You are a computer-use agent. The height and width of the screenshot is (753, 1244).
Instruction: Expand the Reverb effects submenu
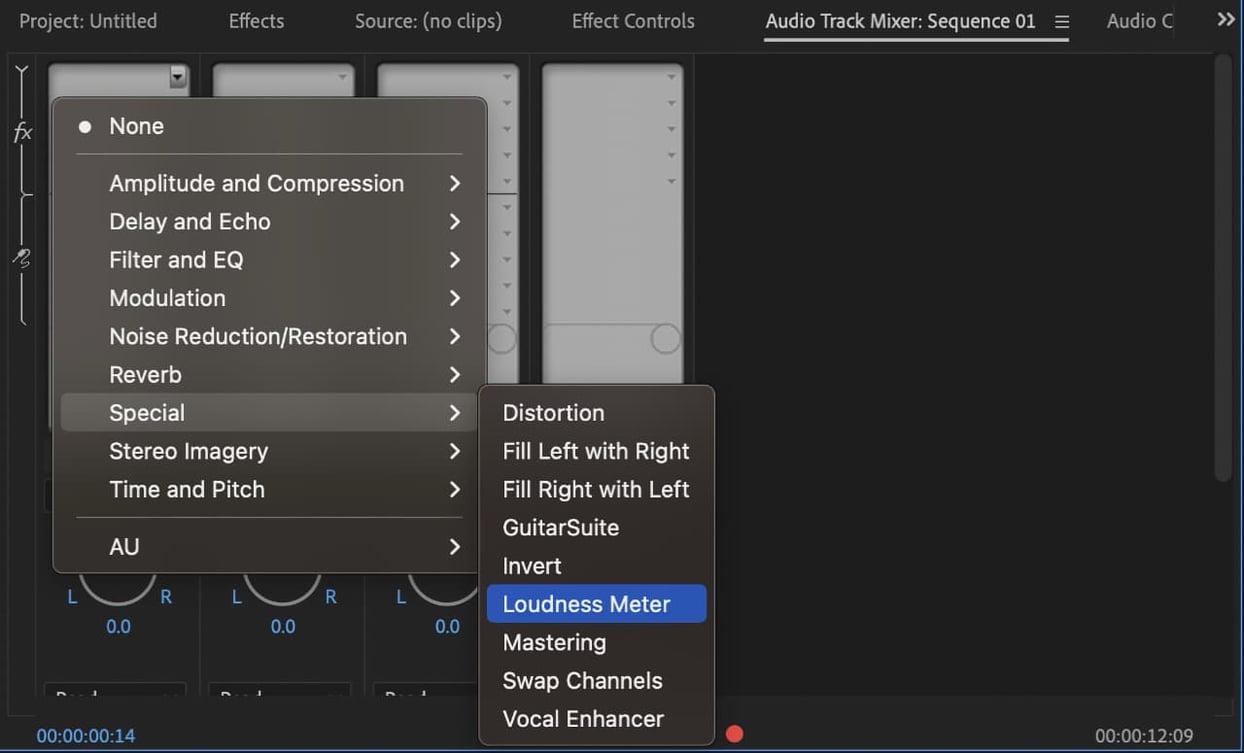point(146,374)
